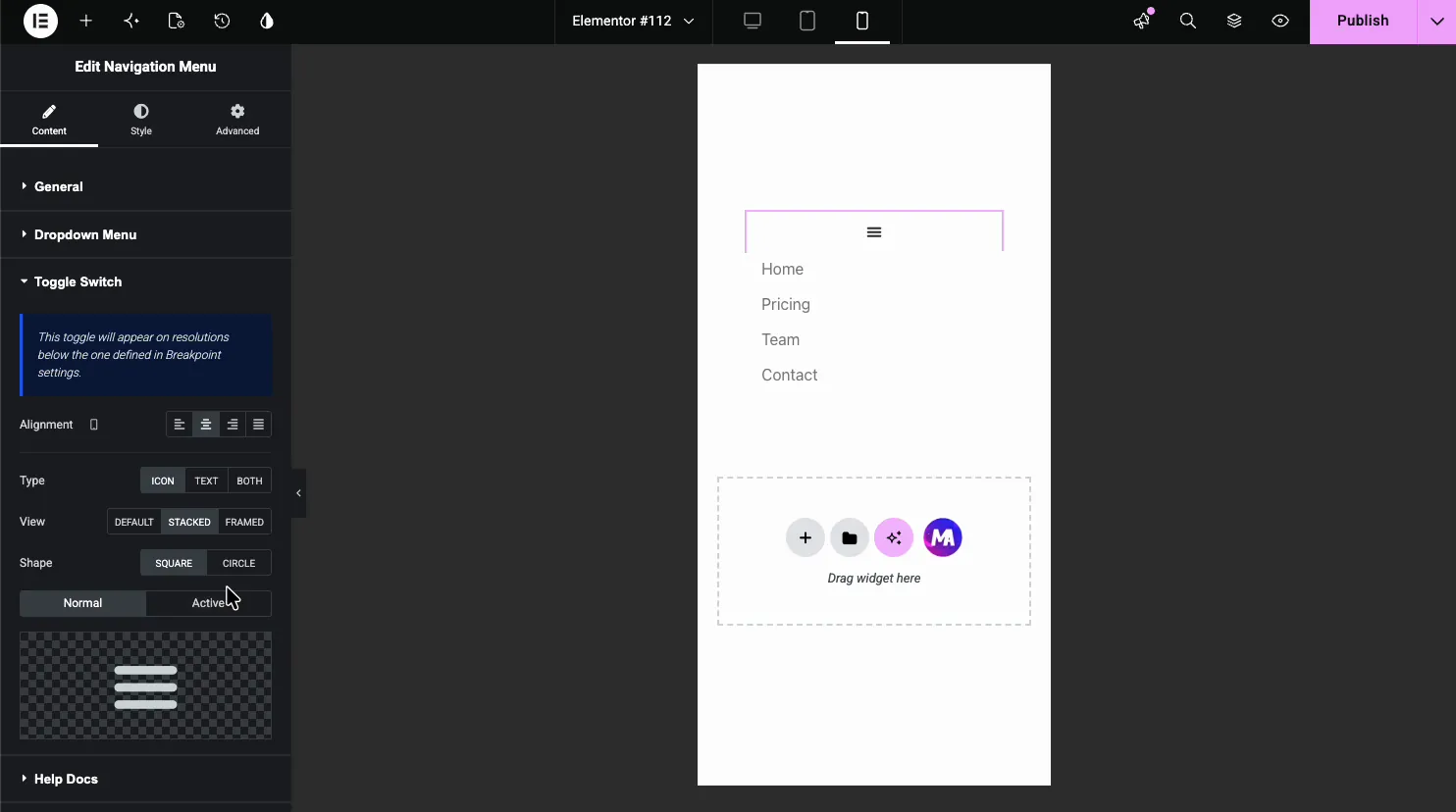Switch to desktop device preview

click(x=753, y=21)
